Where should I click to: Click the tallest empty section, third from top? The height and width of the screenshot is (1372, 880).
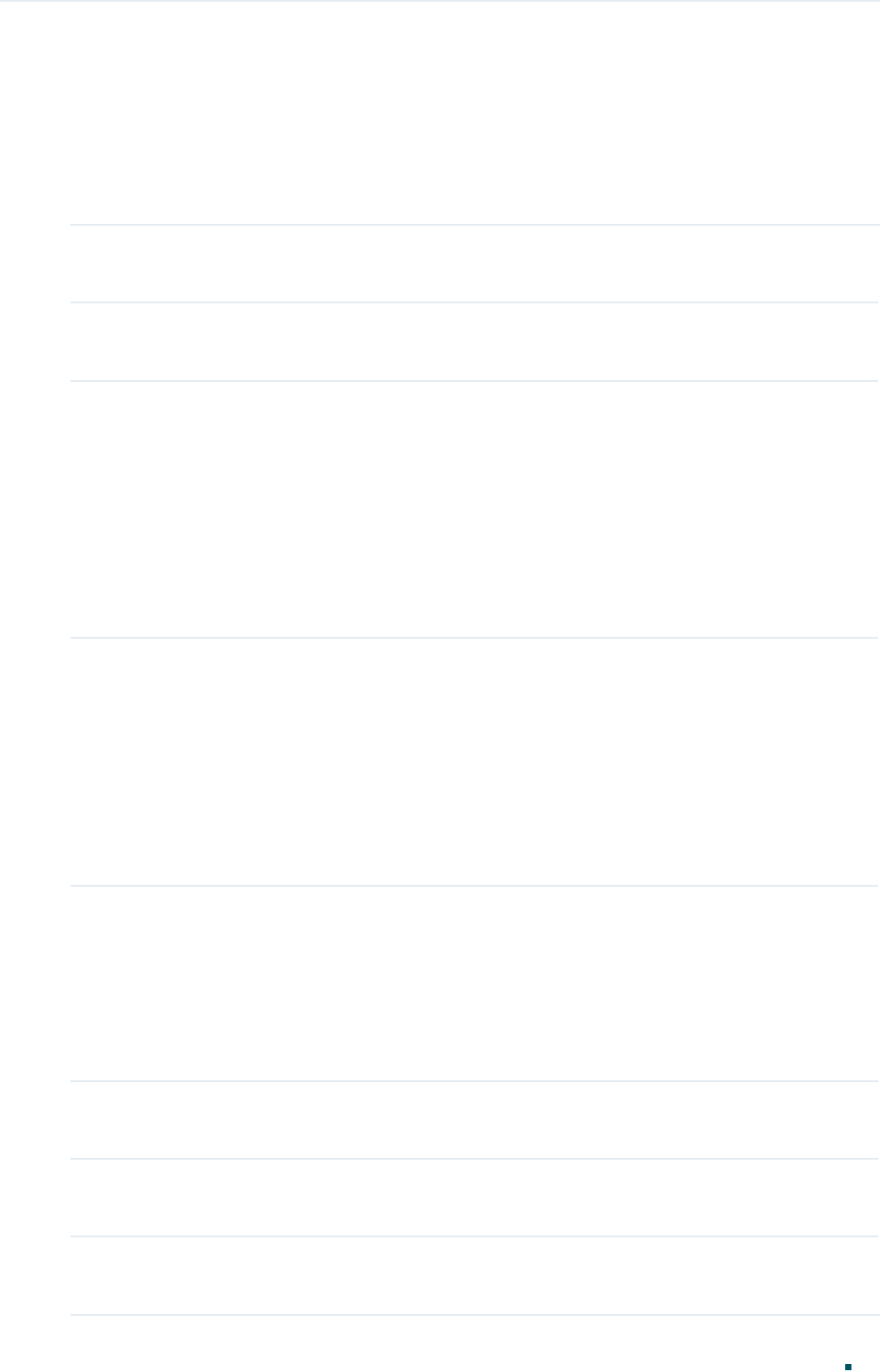[474, 509]
